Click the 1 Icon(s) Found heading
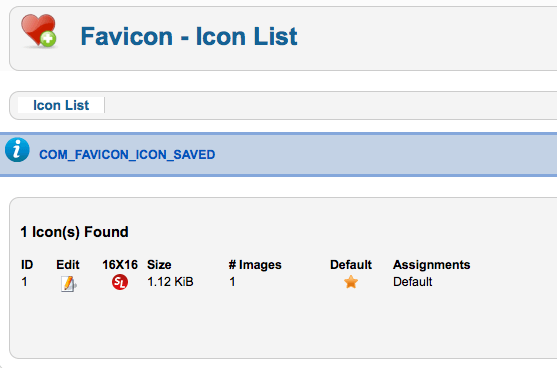The width and height of the screenshot is (557, 368). 75,232
